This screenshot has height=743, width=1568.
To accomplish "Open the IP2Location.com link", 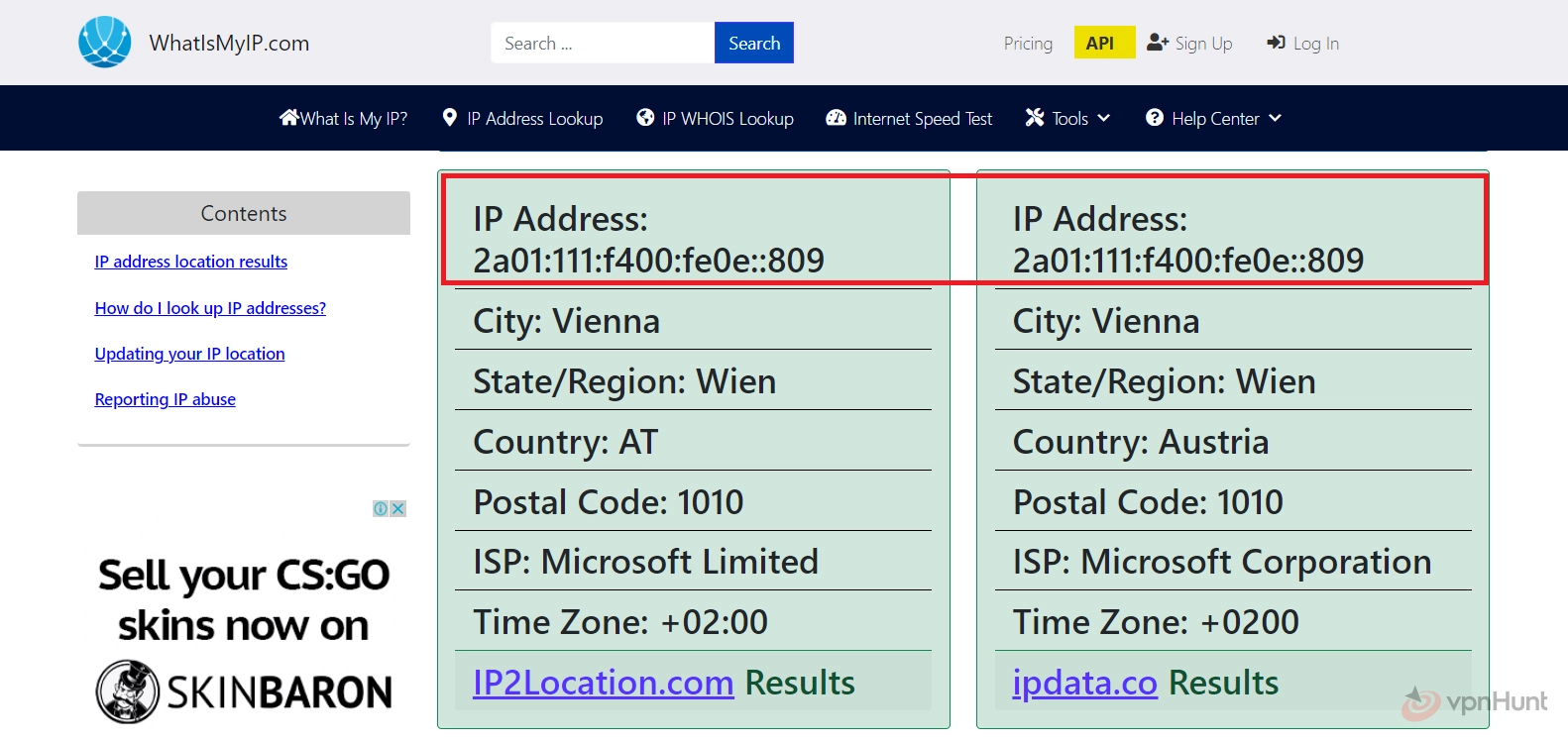I will tap(603, 683).
